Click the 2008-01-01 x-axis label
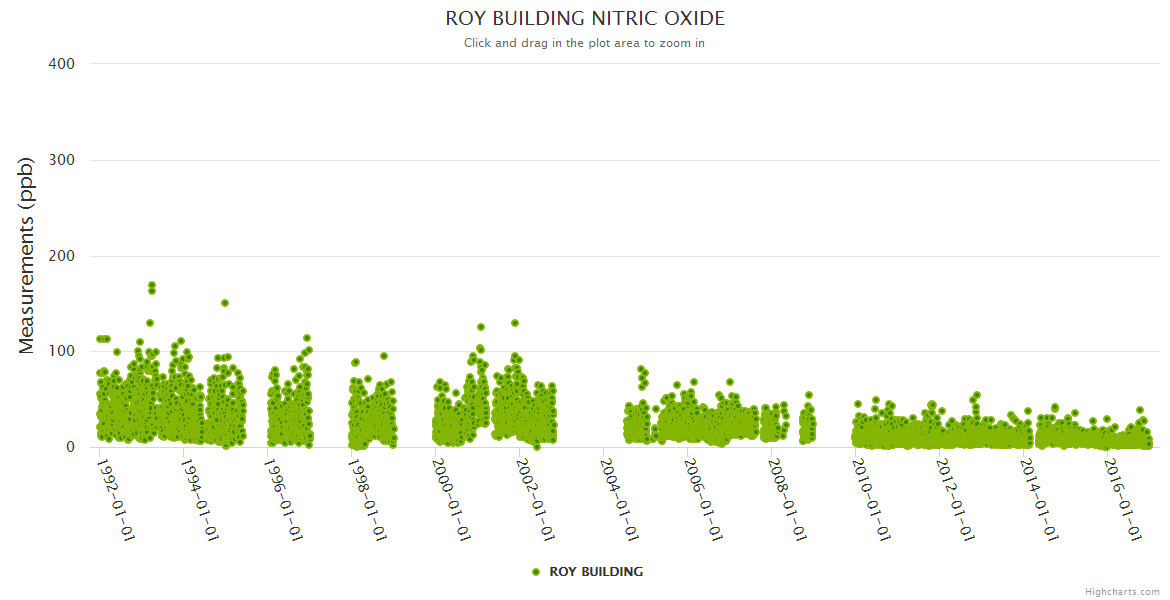 click(788, 499)
